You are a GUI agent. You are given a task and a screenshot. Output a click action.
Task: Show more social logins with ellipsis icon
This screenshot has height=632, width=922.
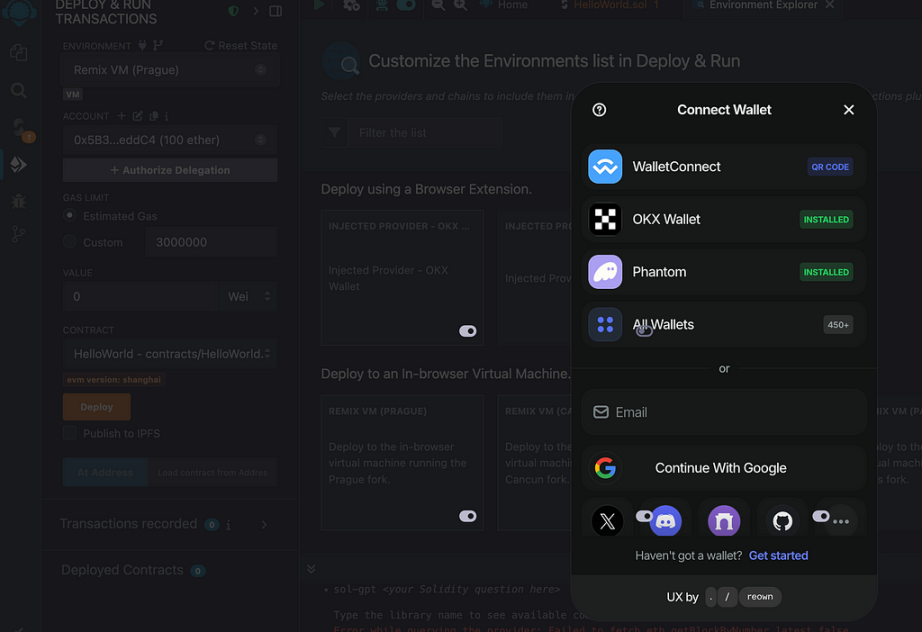coord(841,521)
